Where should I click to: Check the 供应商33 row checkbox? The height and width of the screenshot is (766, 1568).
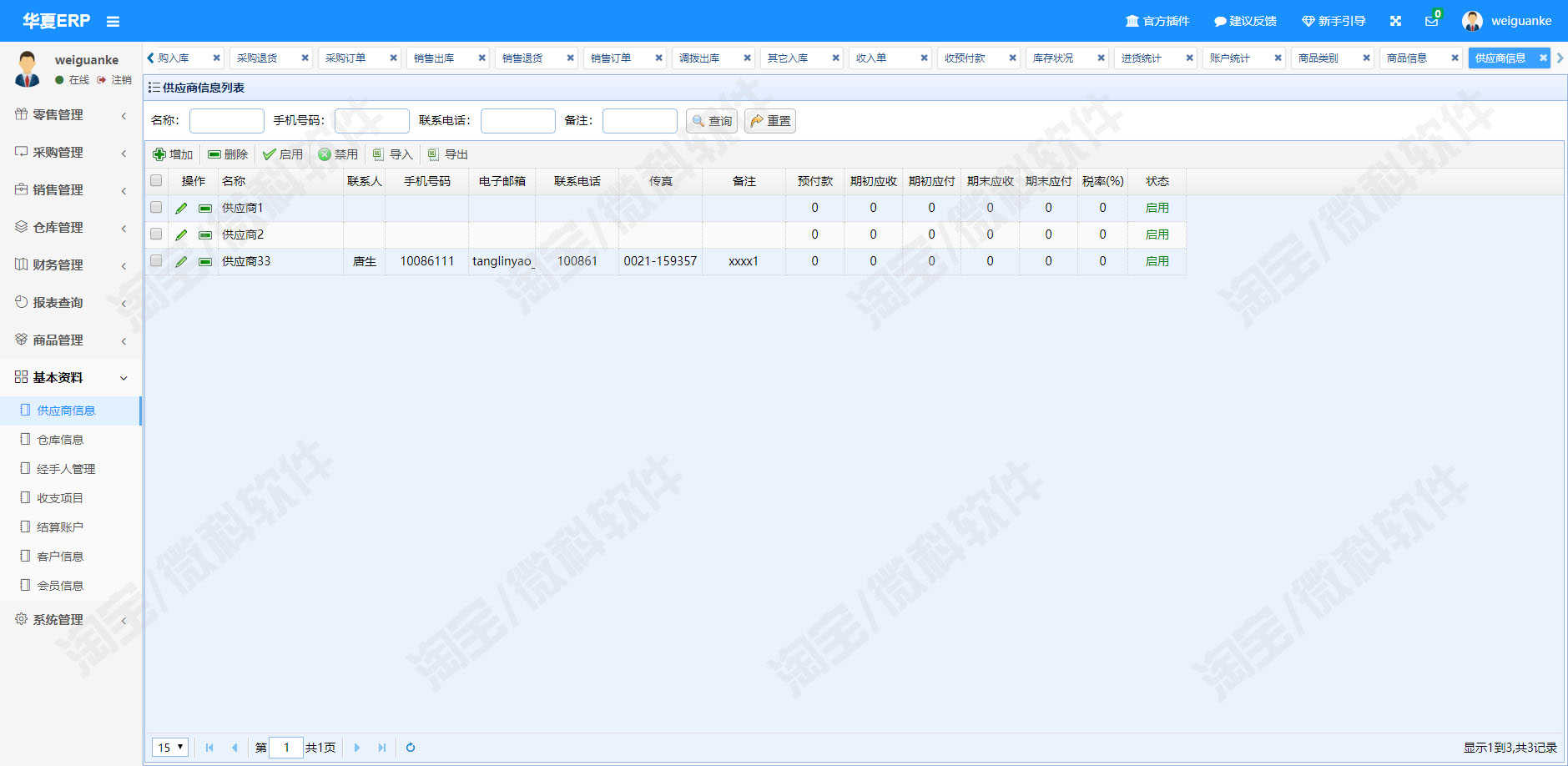pos(156,260)
